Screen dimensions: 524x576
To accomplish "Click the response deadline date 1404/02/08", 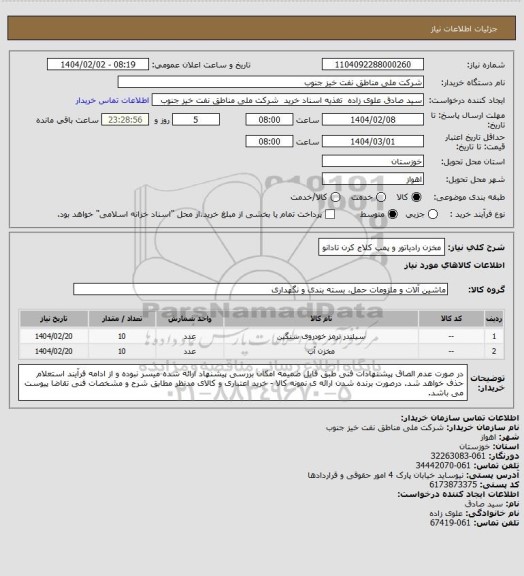I will click(x=373, y=120).
